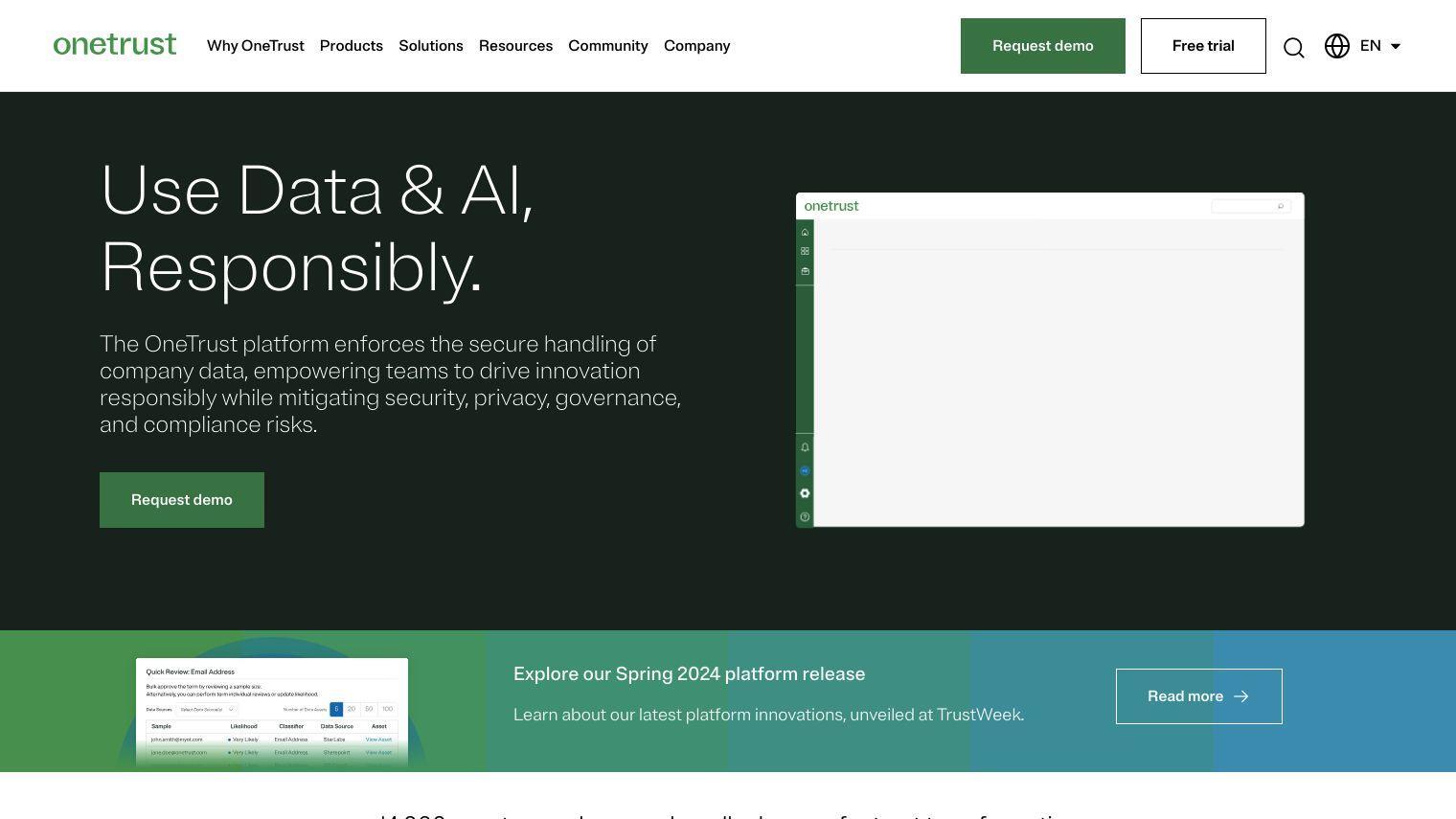Click the globe language icon
The height and width of the screenshot is (819, 1456).
(1337, 46)
